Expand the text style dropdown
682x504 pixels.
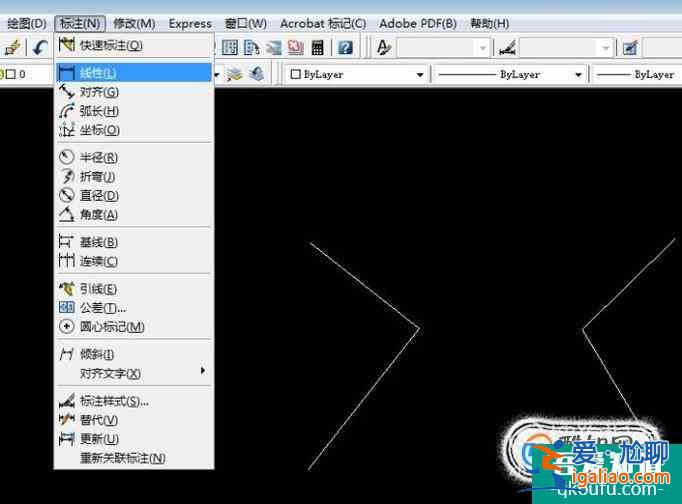pyautogui.click(x=482, y=48)
